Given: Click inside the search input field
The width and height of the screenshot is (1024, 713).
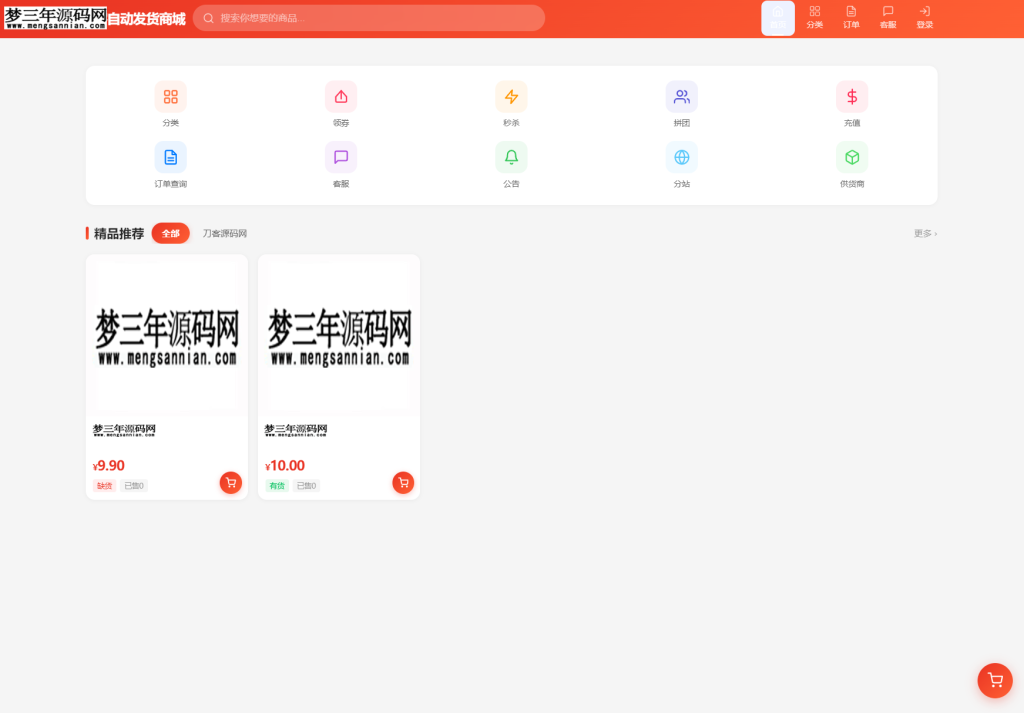Looking at the screenshot, I should (x=369, y=18).
